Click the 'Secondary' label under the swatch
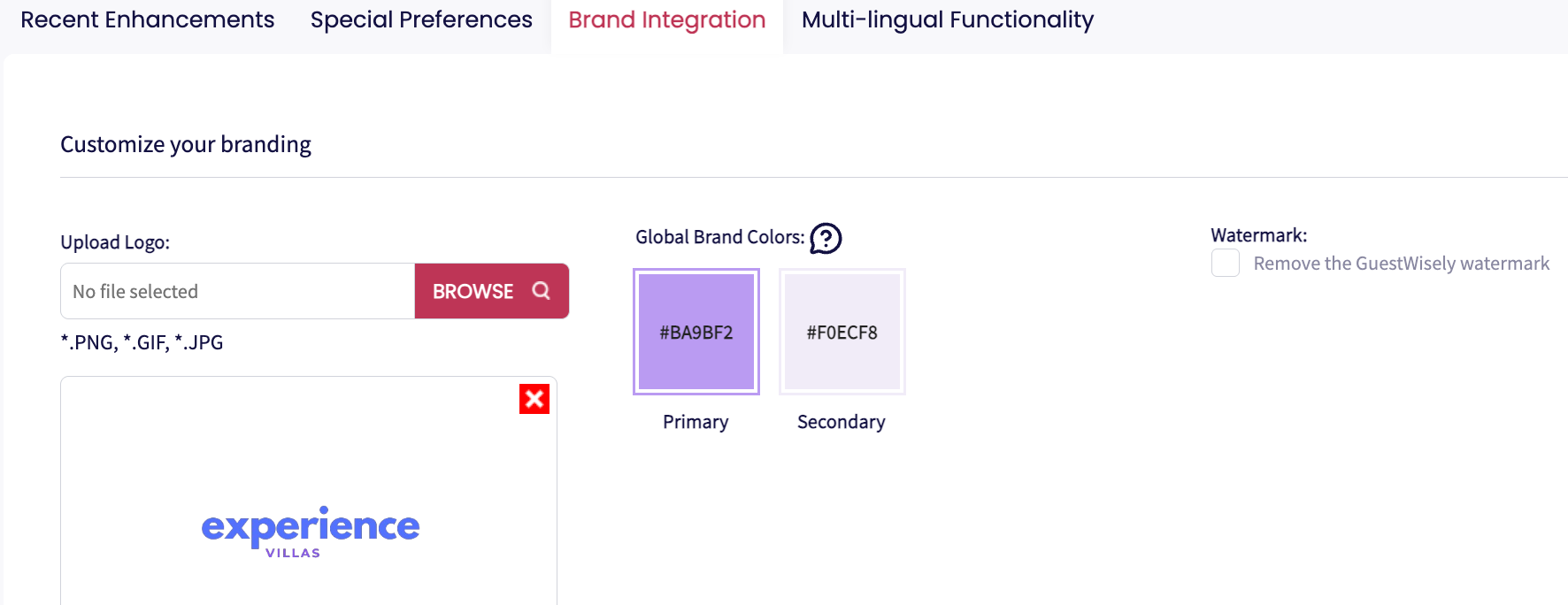Screen dimensions: 1568x605 click(x=841, y=422)
